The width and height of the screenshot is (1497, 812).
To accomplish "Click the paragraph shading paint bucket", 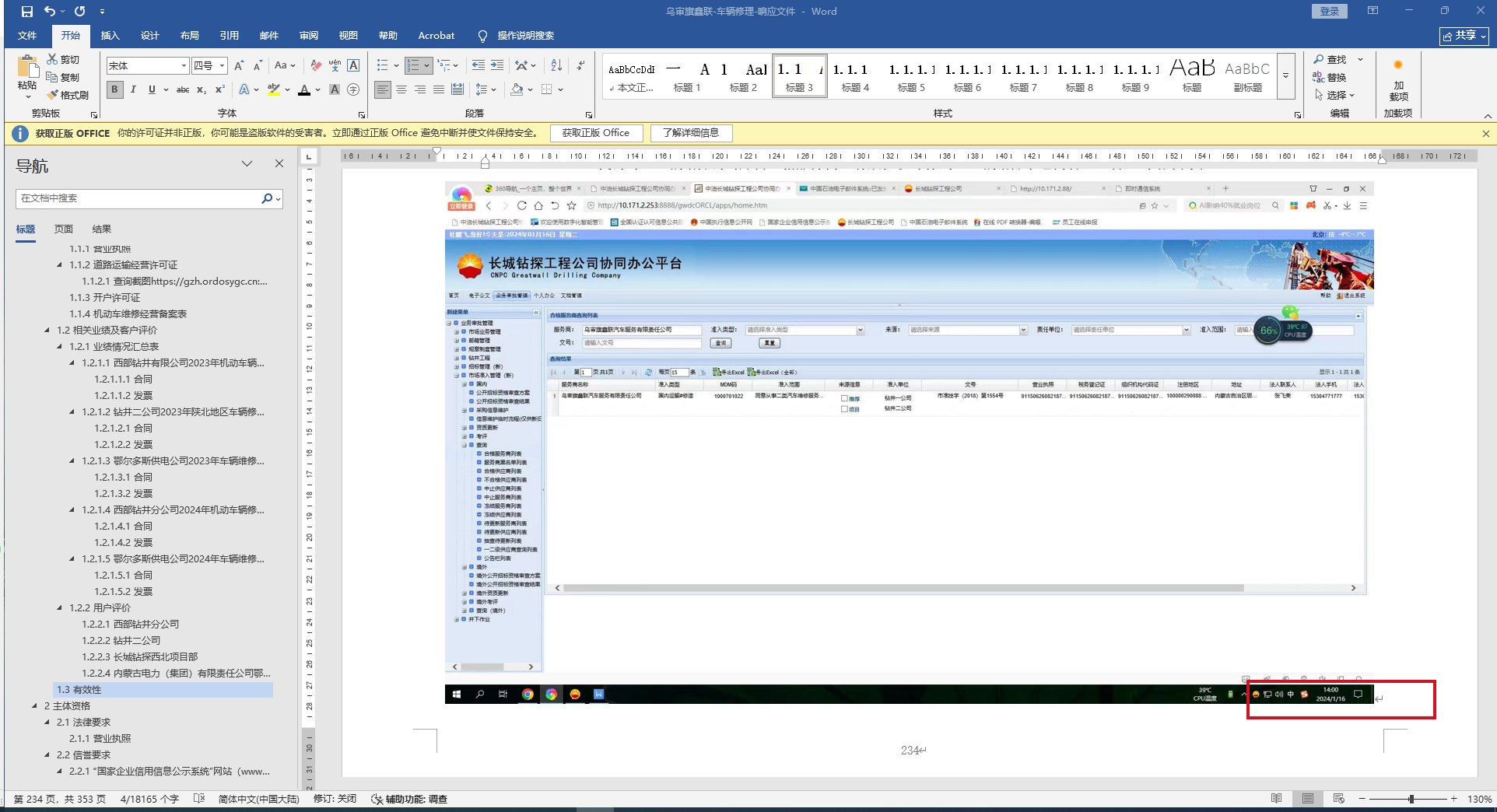I will tap(517, 89).
